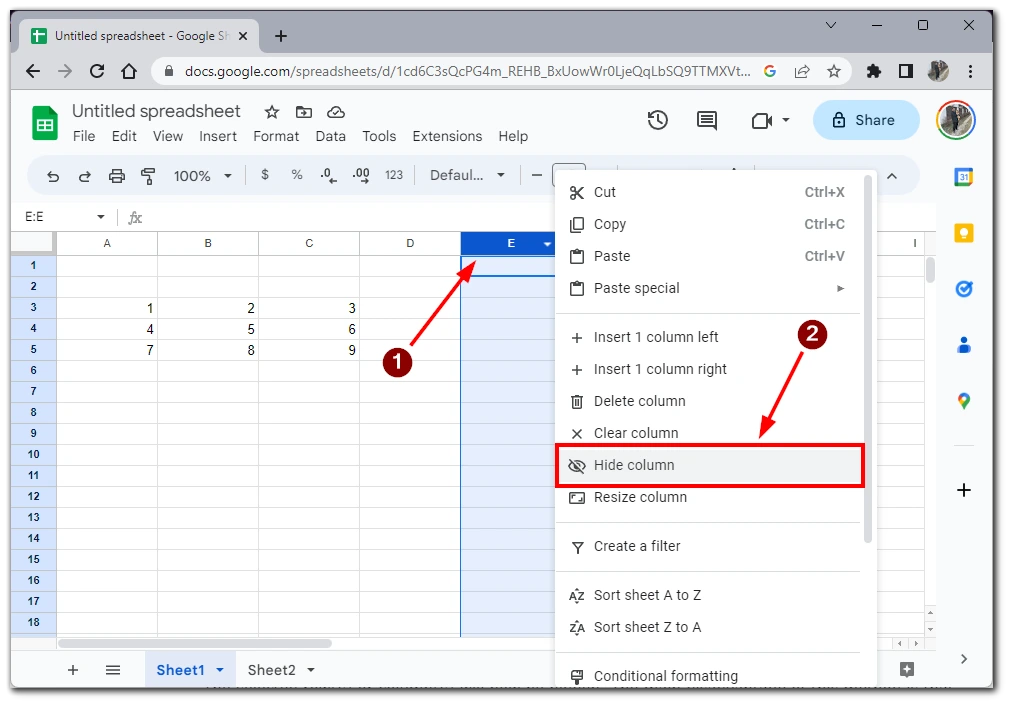Star the Untitled spreadsheet
Screen dimensions: 1011x706
point(272,112)
